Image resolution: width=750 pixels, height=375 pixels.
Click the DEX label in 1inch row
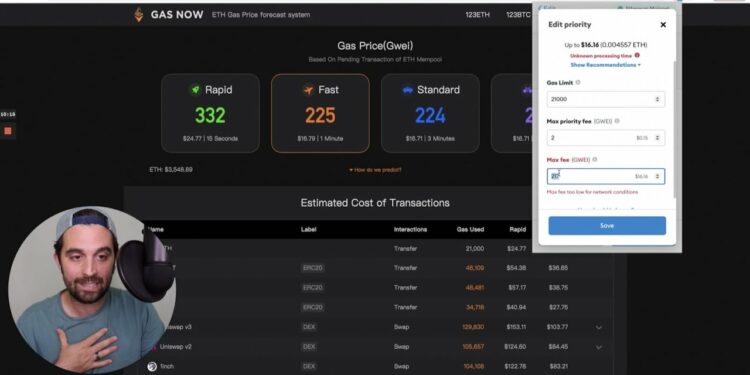[x=309, y=366]
